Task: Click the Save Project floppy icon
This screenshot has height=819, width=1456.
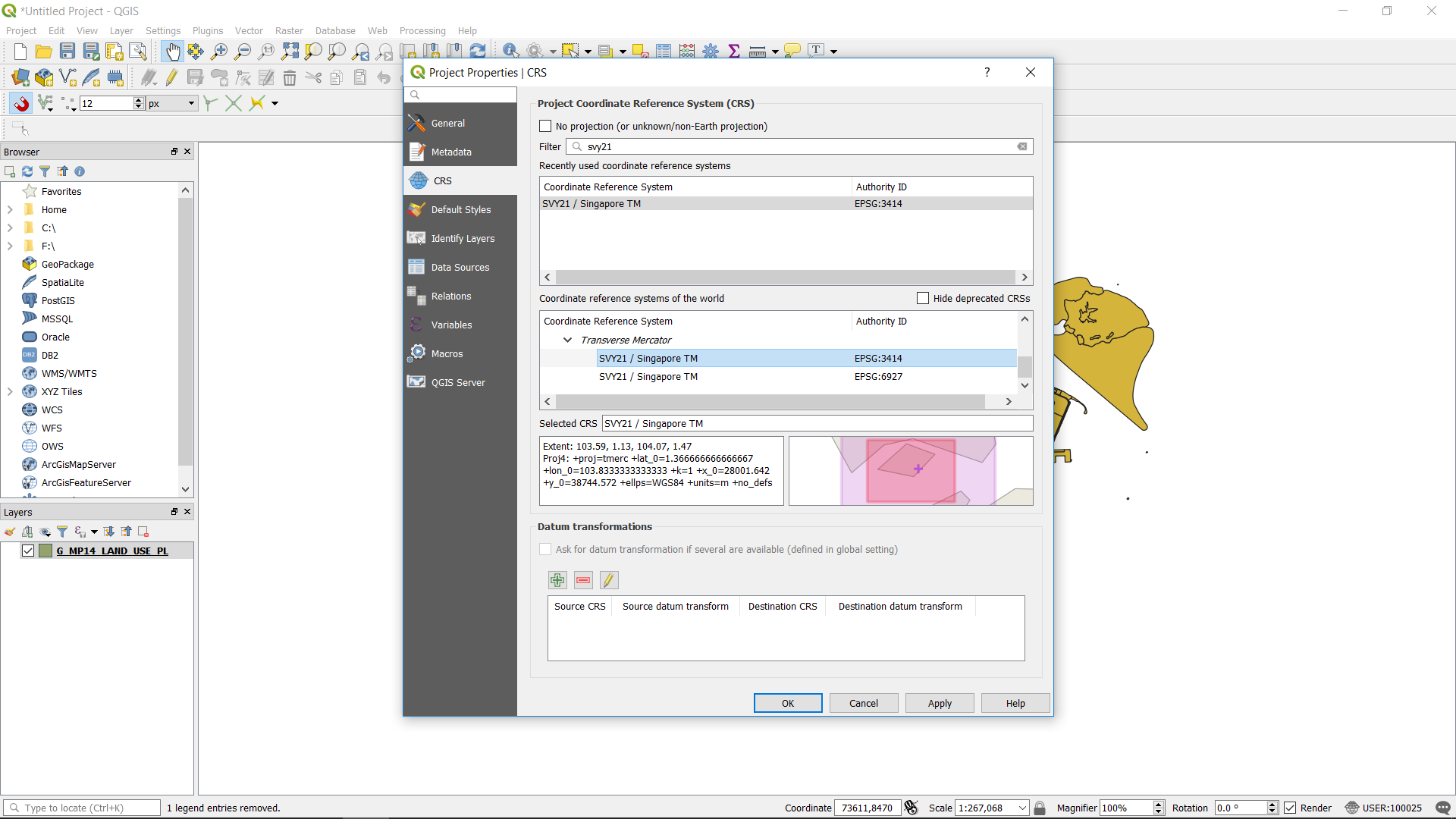Action: 67,51
